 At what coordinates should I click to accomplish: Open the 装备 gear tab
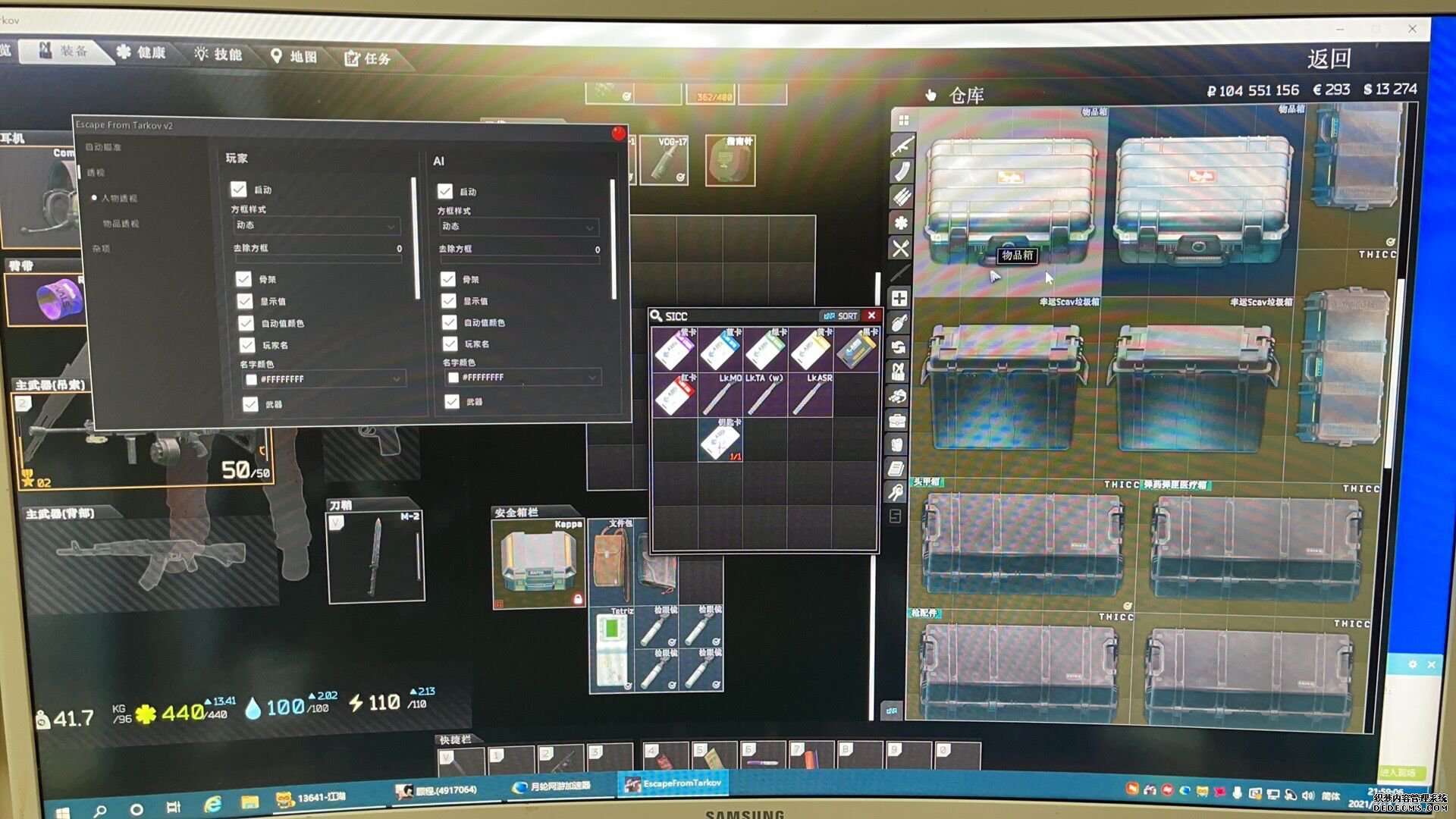point(65,51)
